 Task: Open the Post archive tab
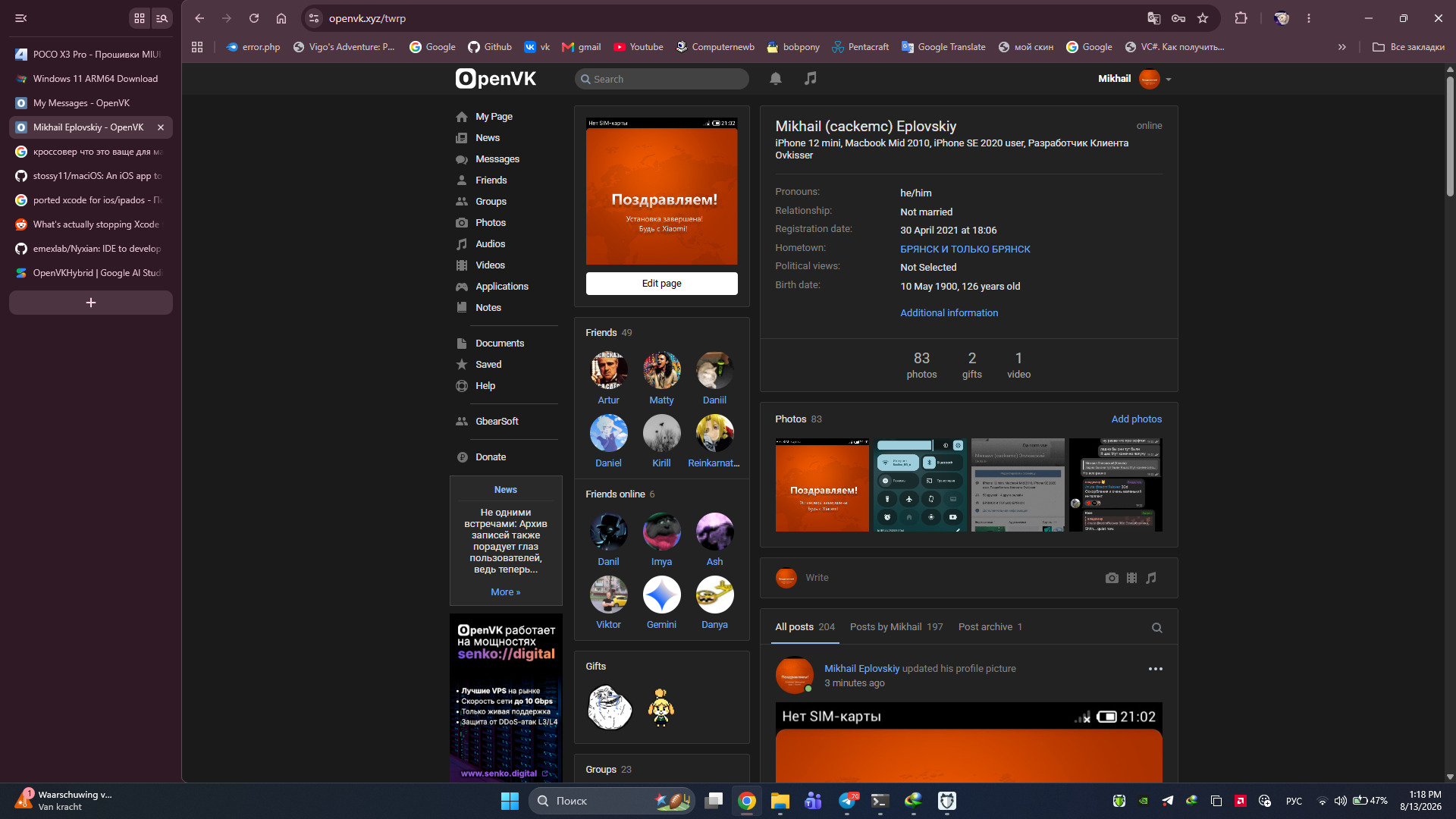(990, 627)
